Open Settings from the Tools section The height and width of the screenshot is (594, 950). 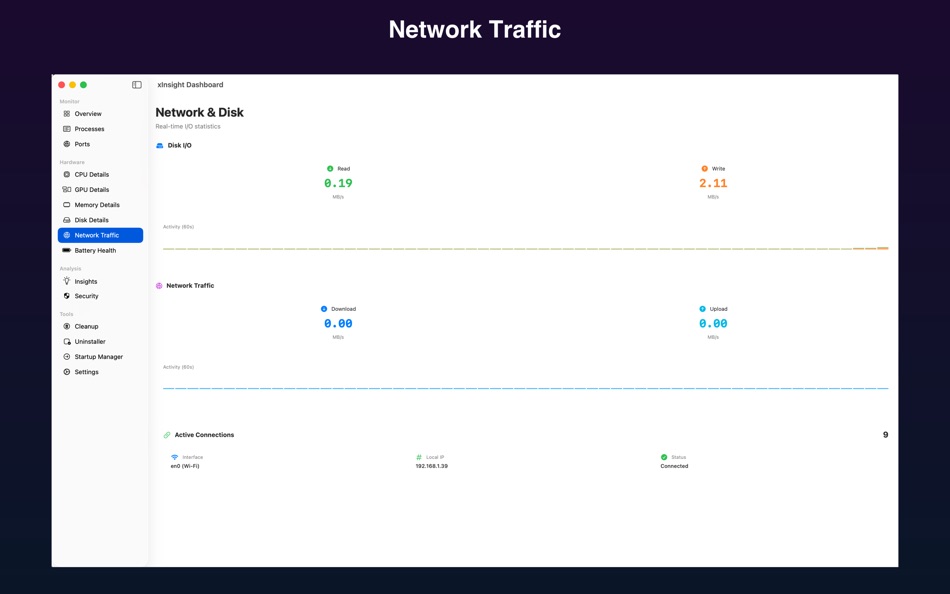coord(86,371)
